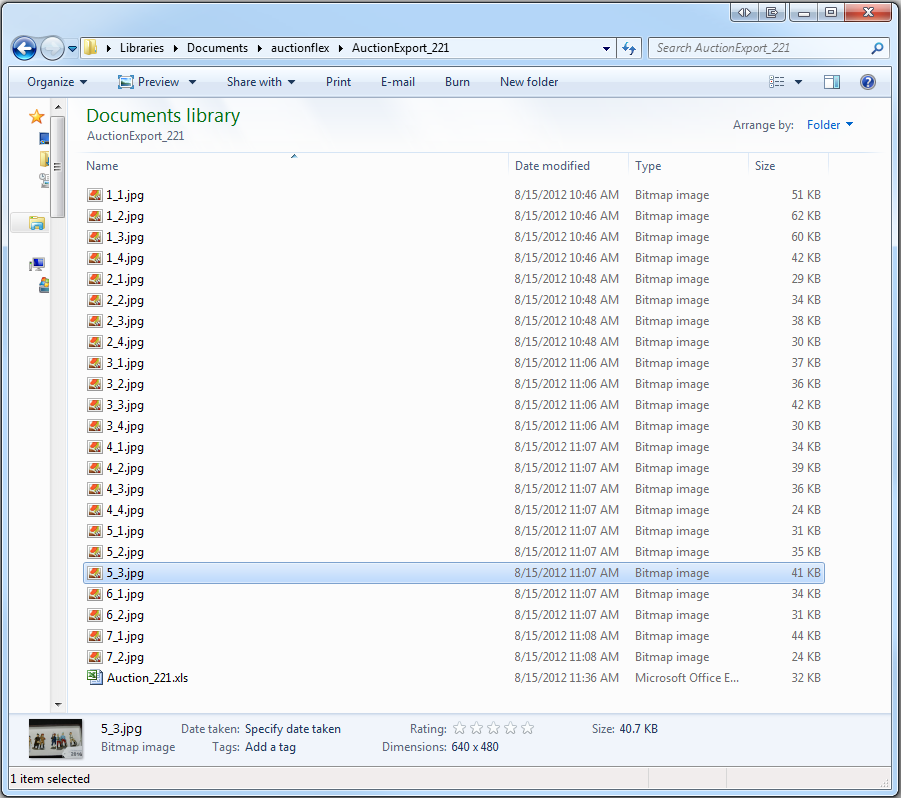Viewport: 901px width, 798px height.
Task: Toggle the preview pane icon
Action: [831, 82]
